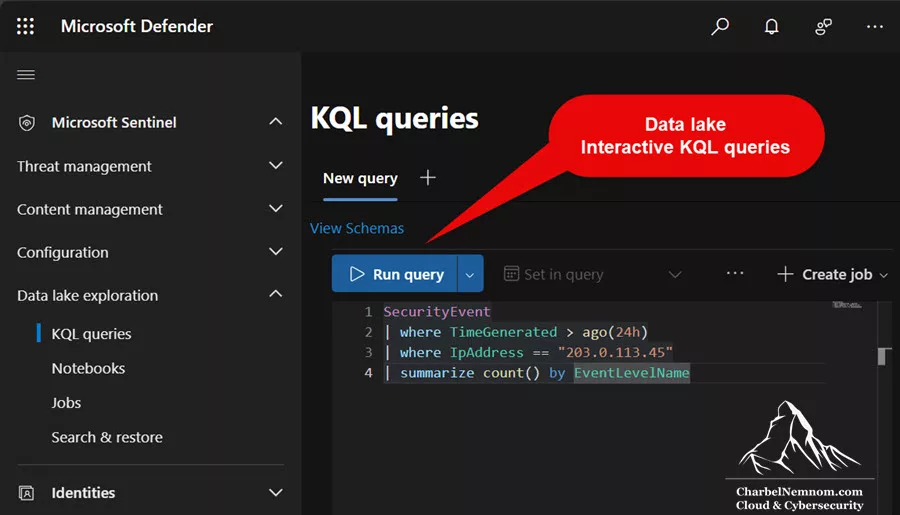Click the editor's vertical scrollbar thumb
This screenshot has height=515, width=900.
point(884,357)
